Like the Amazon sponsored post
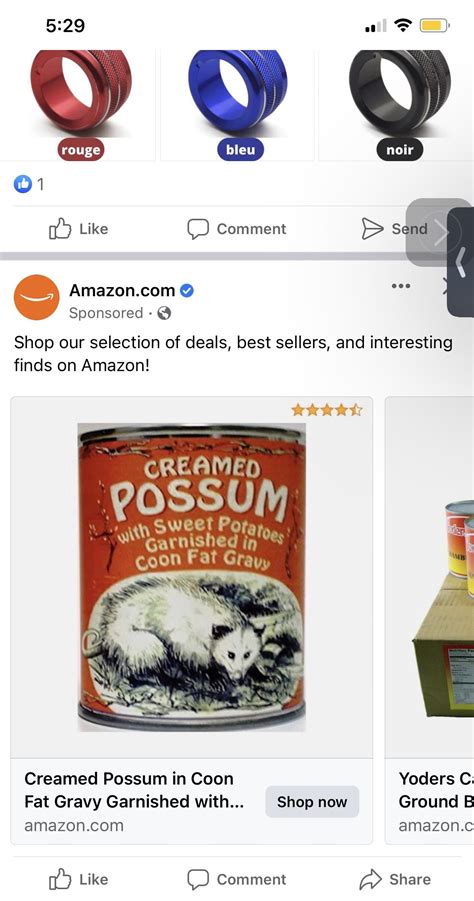The image size is (474, 901). 79,879
